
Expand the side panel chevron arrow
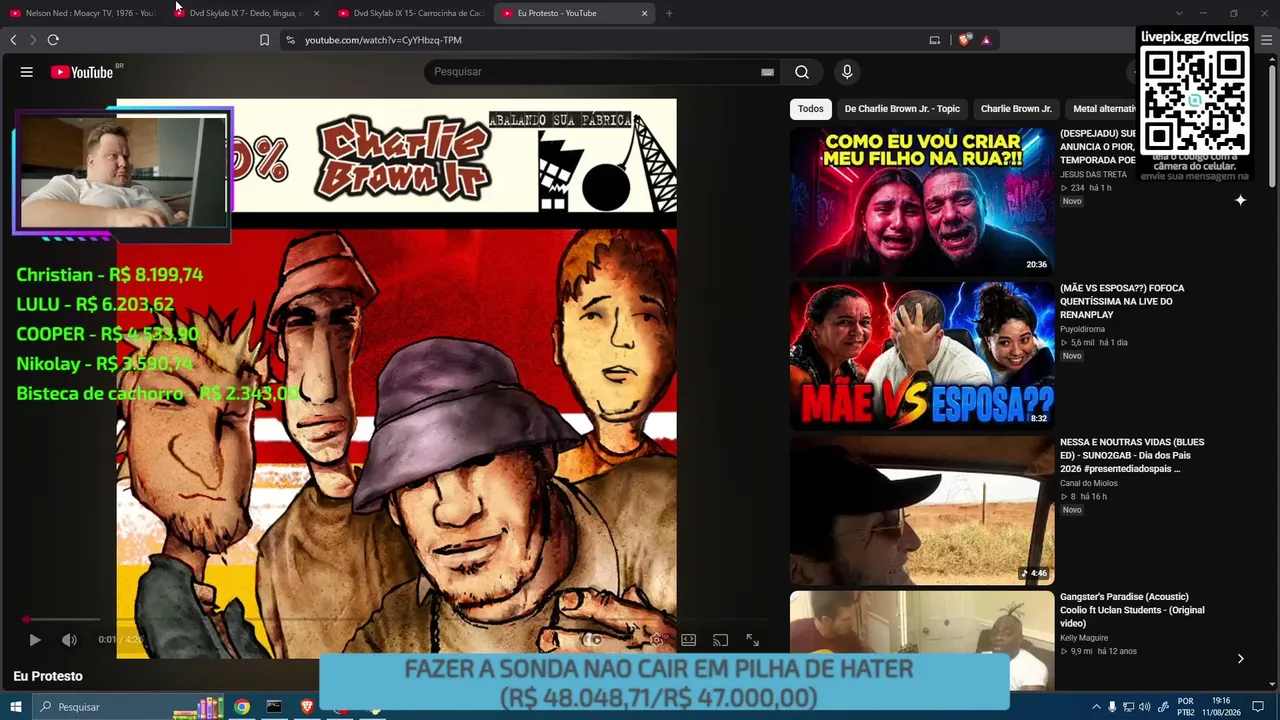point(1240,658)
